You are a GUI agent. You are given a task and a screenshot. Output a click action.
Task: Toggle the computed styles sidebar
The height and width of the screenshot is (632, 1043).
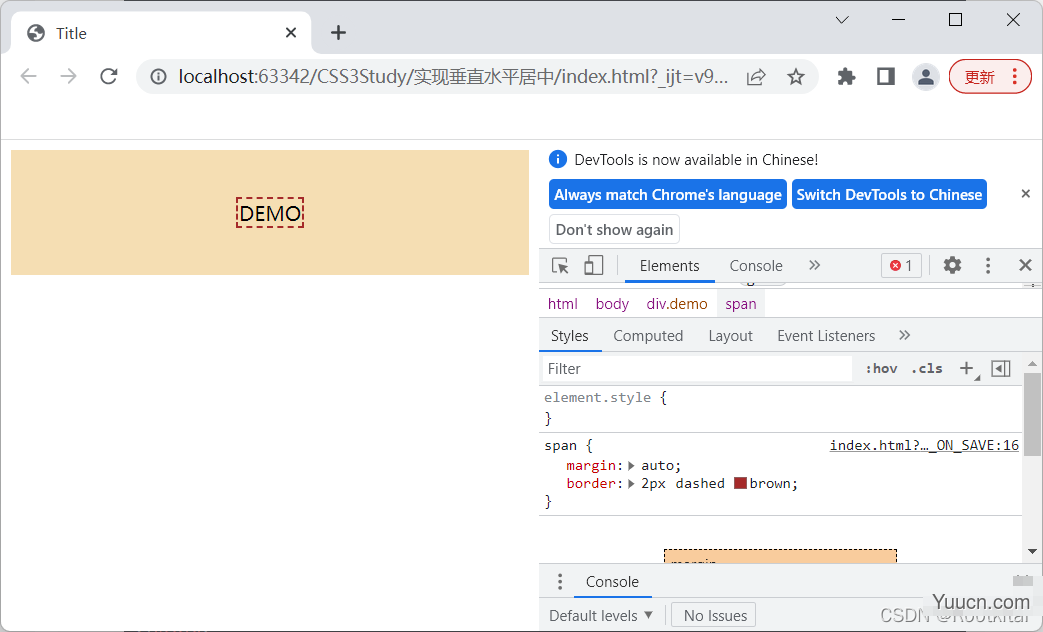click(1000, 369)
